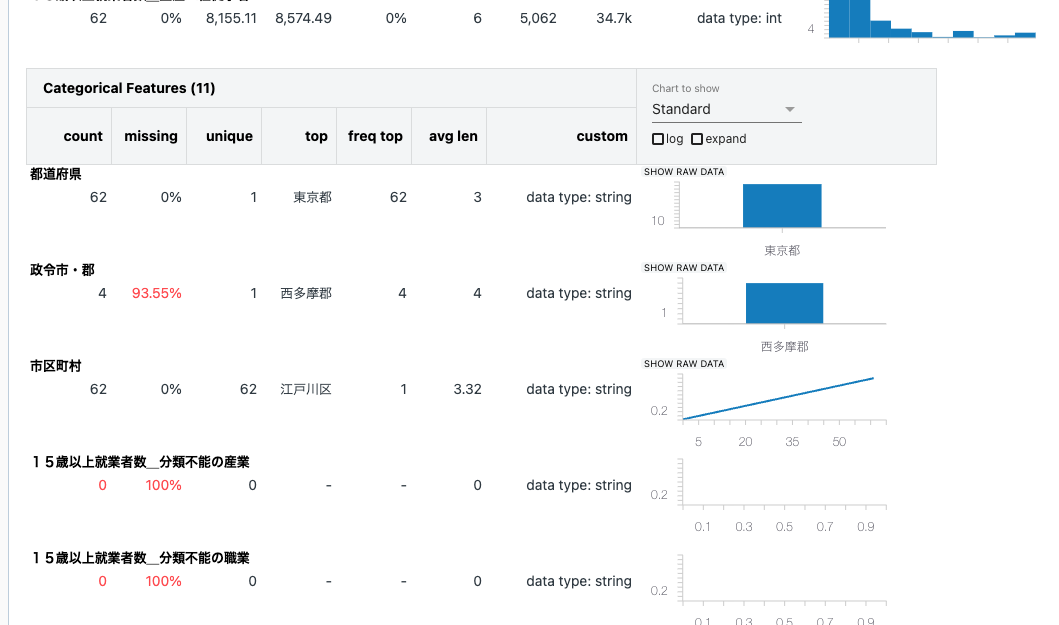Click the red 93.55% missing value
Viewport: 1059px width, 625px height.
pyautogui.click(x=157, y=293)
